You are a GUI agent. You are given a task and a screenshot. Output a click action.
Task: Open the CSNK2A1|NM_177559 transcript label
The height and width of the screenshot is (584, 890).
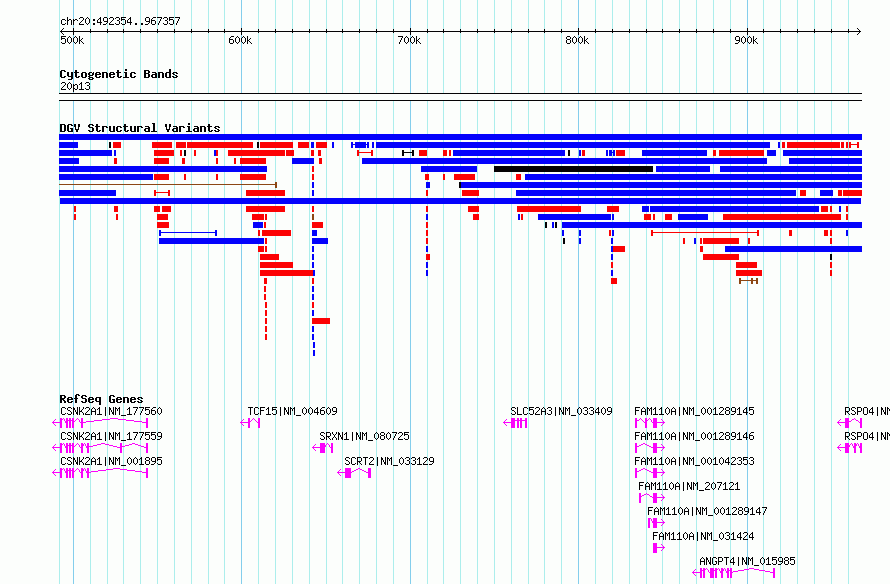[x=111, y=436]
